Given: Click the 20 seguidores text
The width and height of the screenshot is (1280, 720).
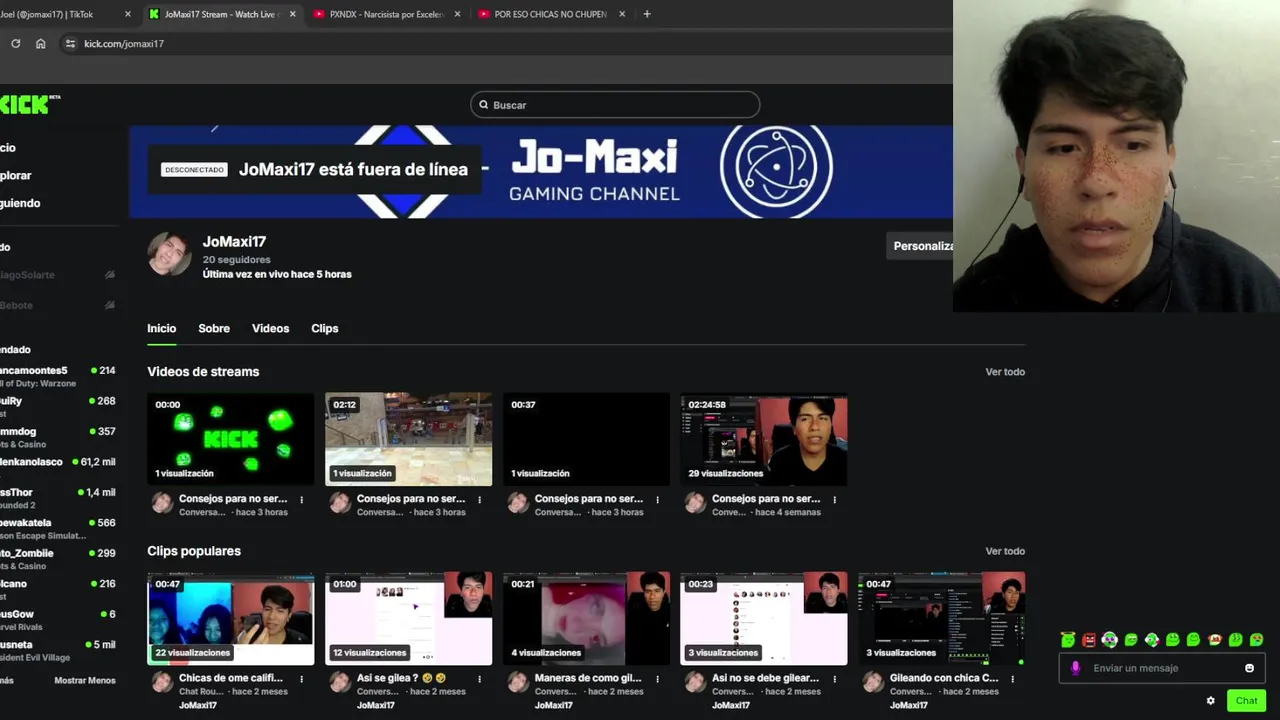Looking at the screenshot, I should pyautogui.click(x=236, y=259).
